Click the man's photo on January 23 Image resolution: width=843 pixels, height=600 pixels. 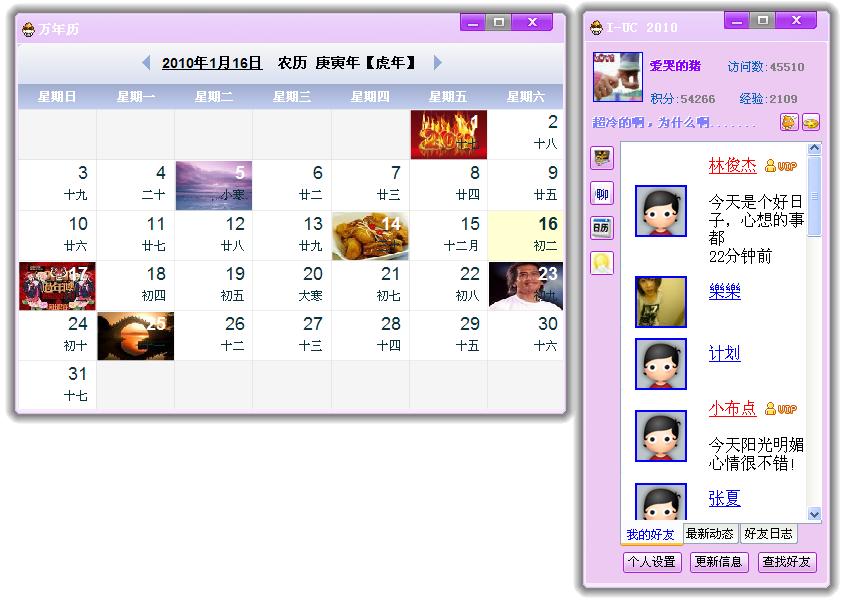(526, 286)
